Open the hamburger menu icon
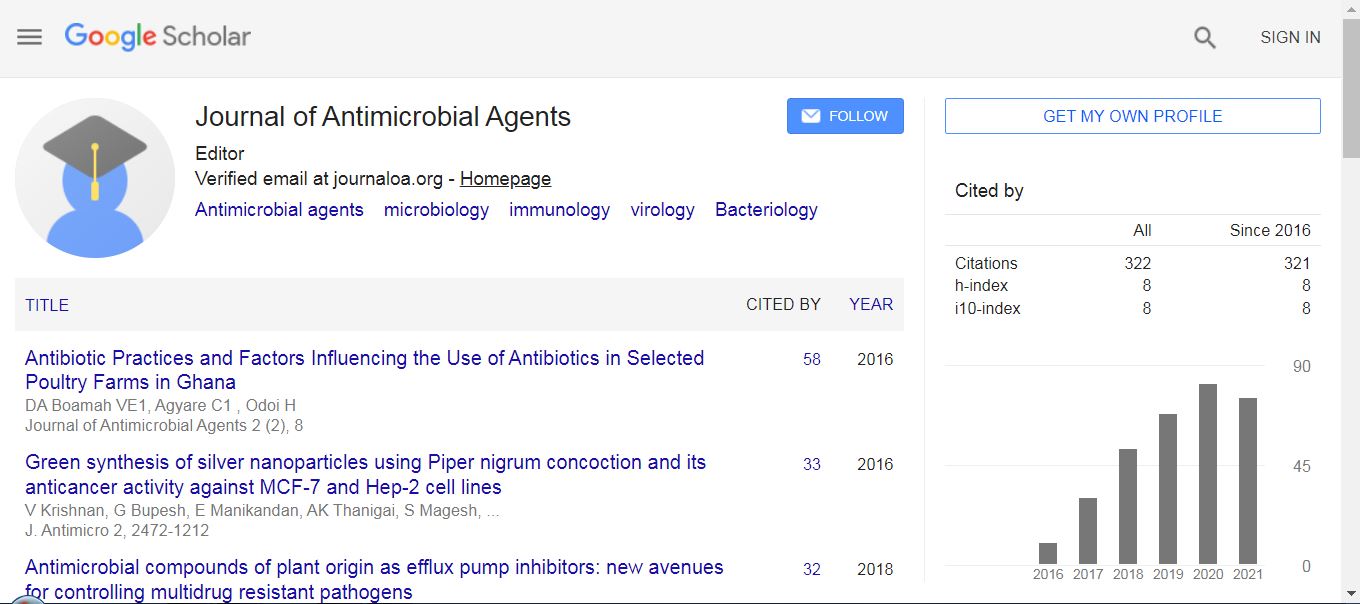The width and height of the screenshot is (1360, 604). pos(30,37)
